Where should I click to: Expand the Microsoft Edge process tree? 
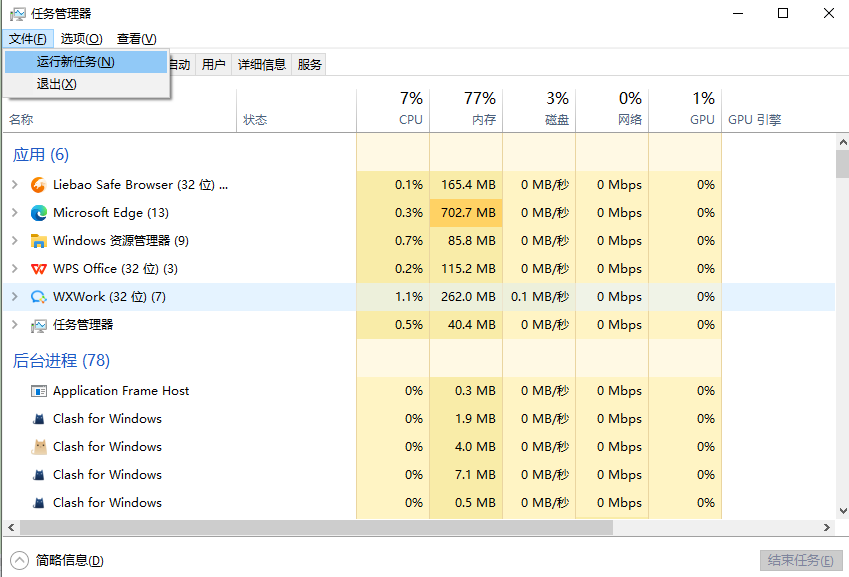pos(14,213)
